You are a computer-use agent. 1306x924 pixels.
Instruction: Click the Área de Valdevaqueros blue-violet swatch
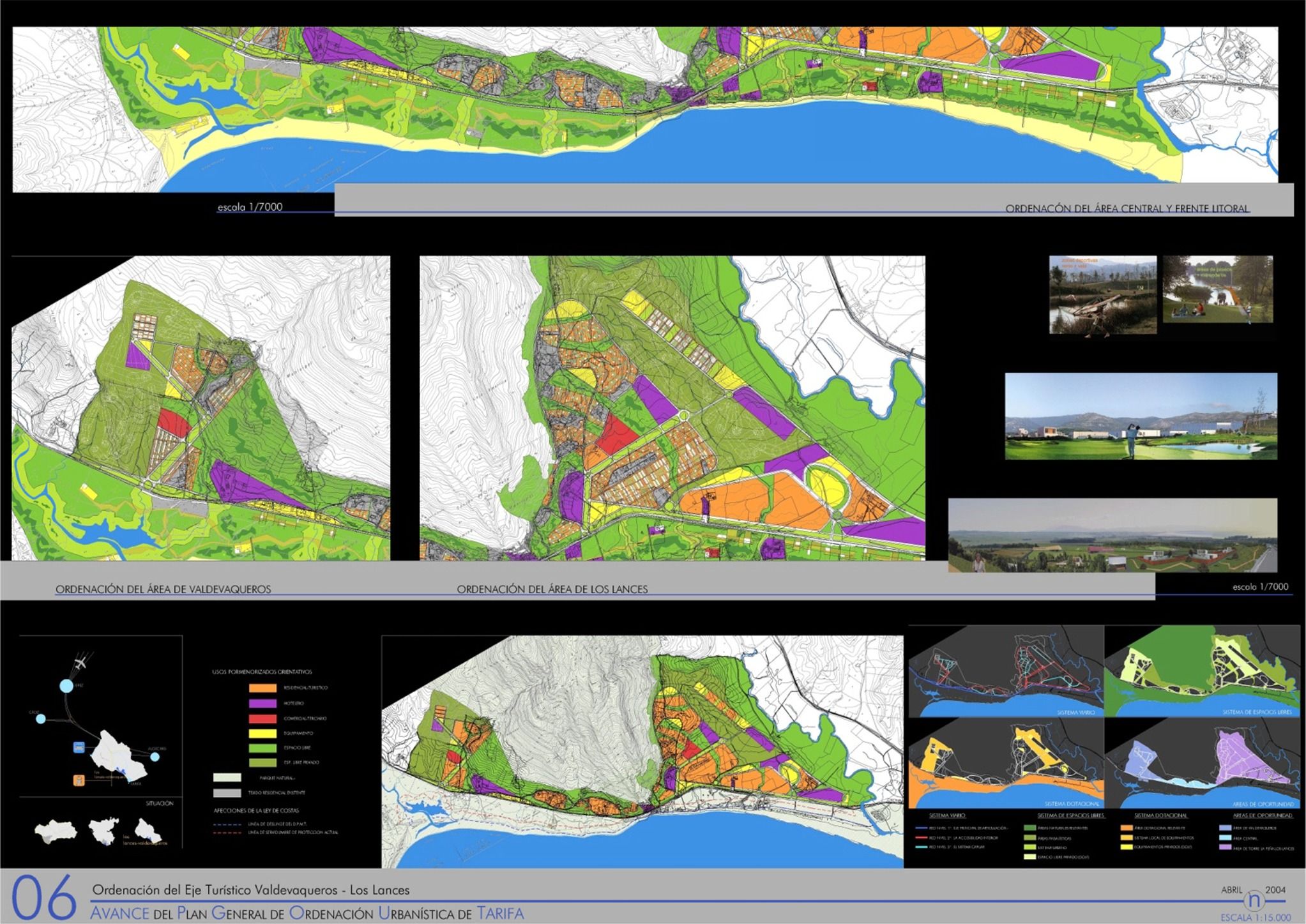tap(1225, 828)
